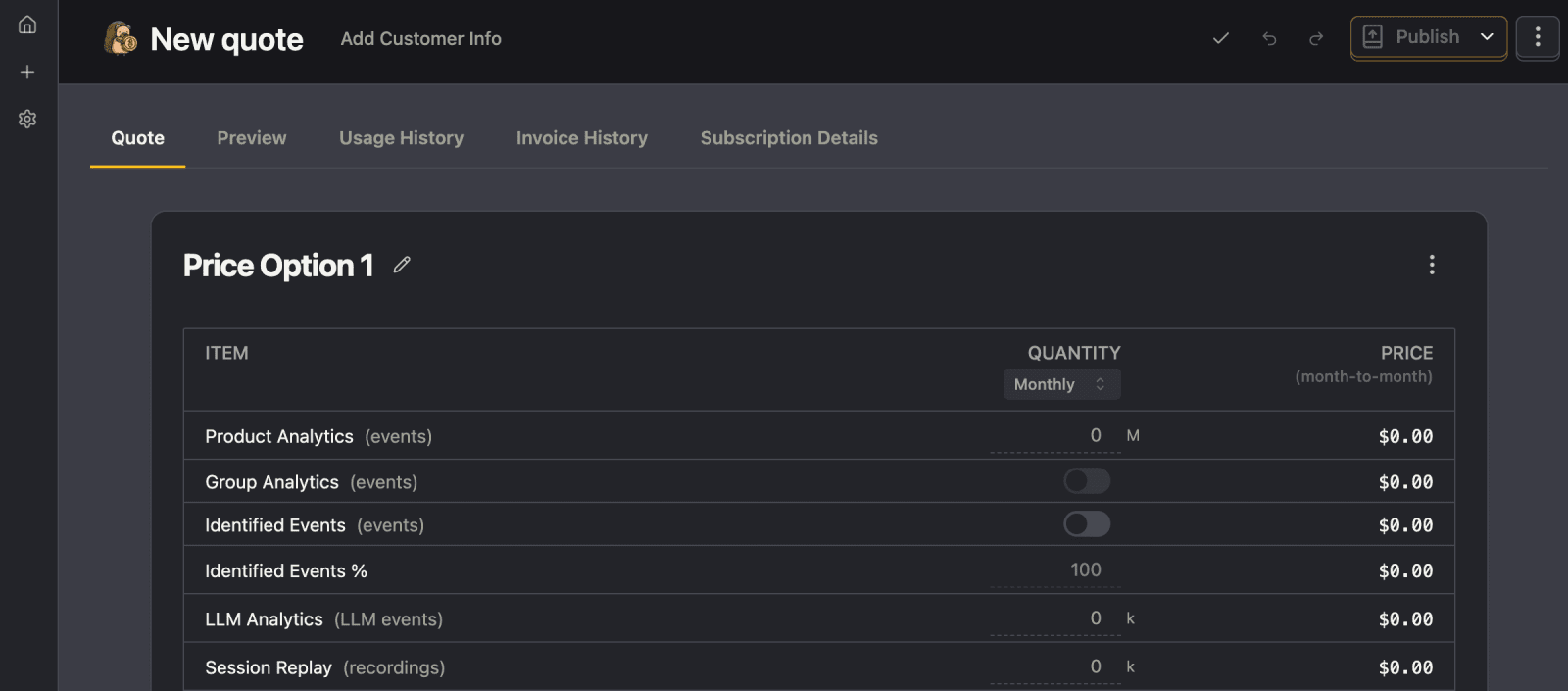Click the (month-to-month) price subtitle
The width and height of the screenshot is (1568, 691).
1363,376
